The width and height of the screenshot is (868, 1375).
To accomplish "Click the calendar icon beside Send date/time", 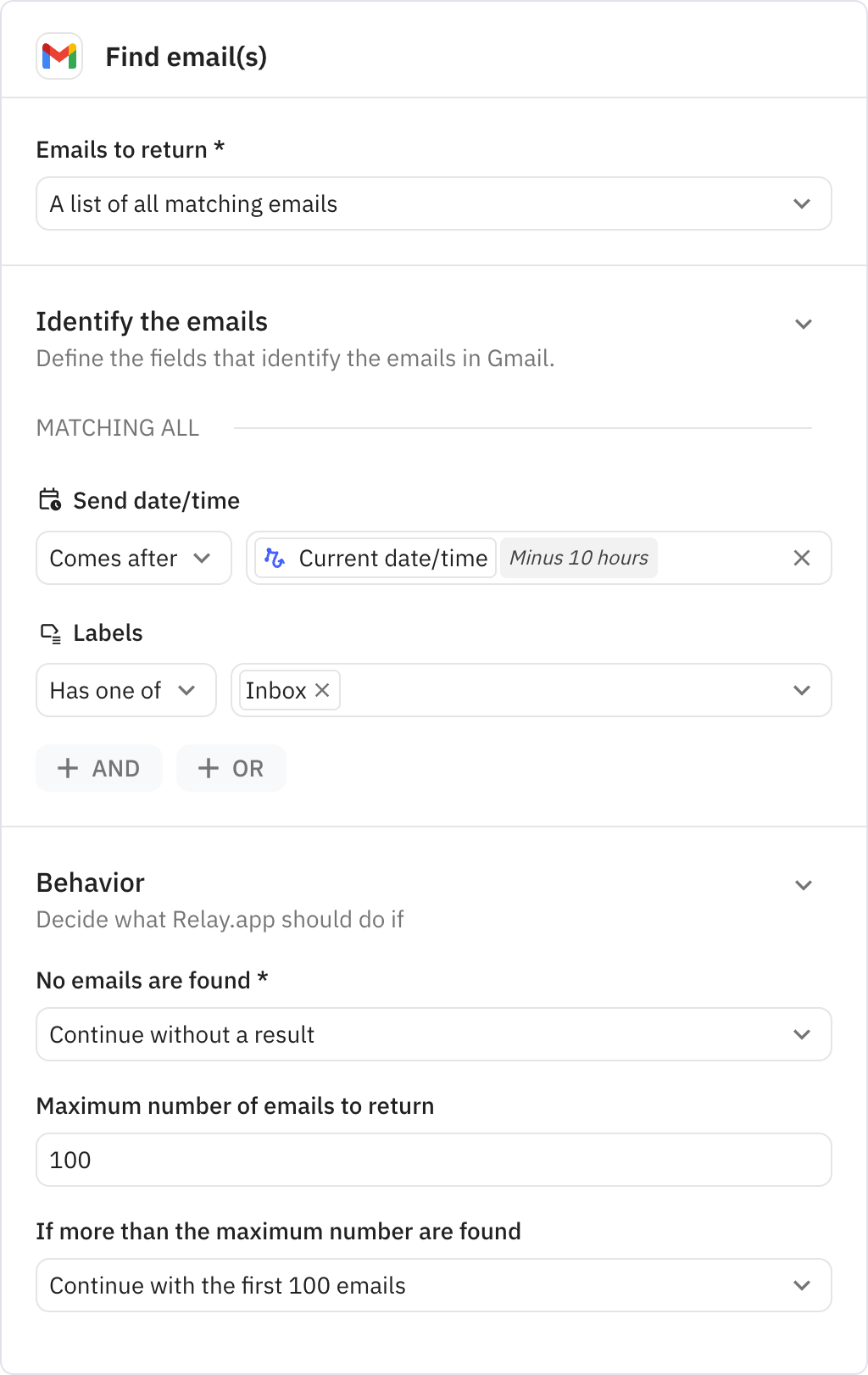I will click(49, 500).
